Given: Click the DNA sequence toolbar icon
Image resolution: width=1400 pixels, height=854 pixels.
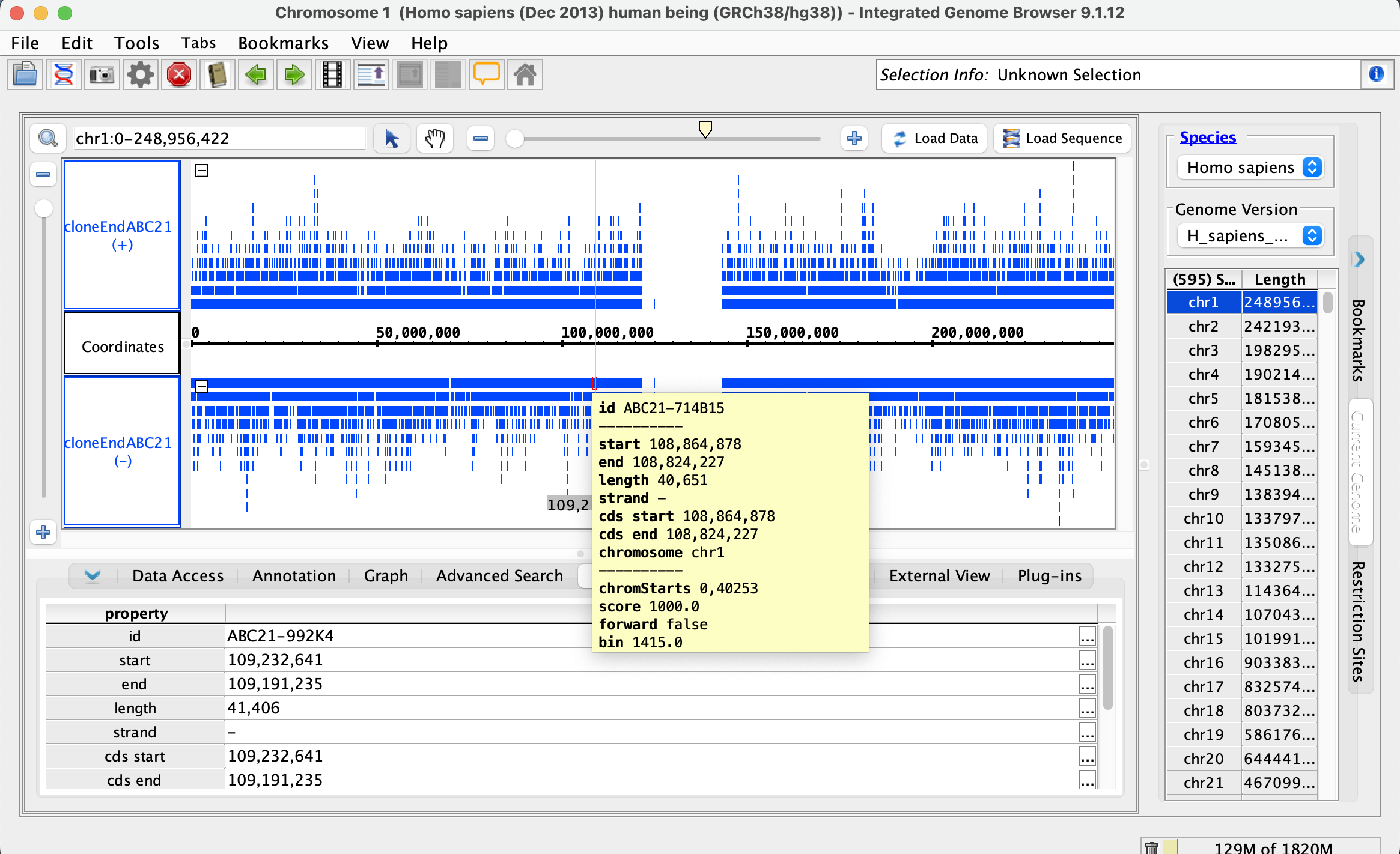Looking at the screenshot, I should pos(64,75).
